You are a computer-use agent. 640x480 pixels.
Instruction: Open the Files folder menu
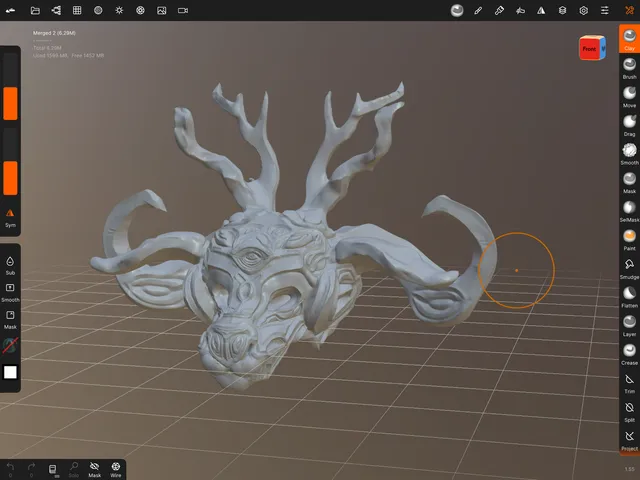pos(35,11)
